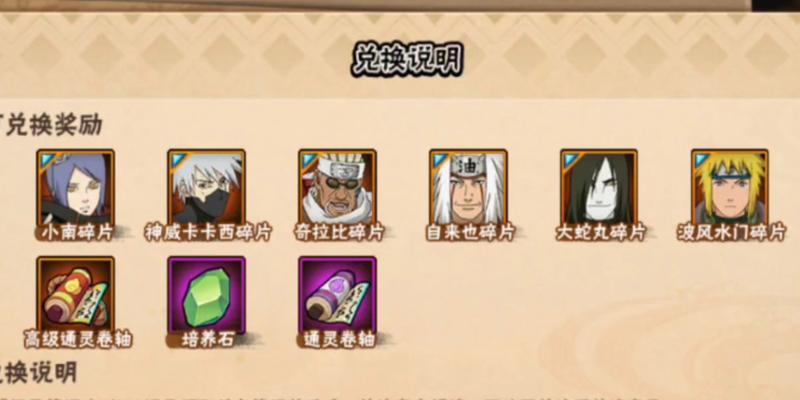Tap the 高级通灵卷轴 label
Viewport: 800px width, 400px height.
78,339
